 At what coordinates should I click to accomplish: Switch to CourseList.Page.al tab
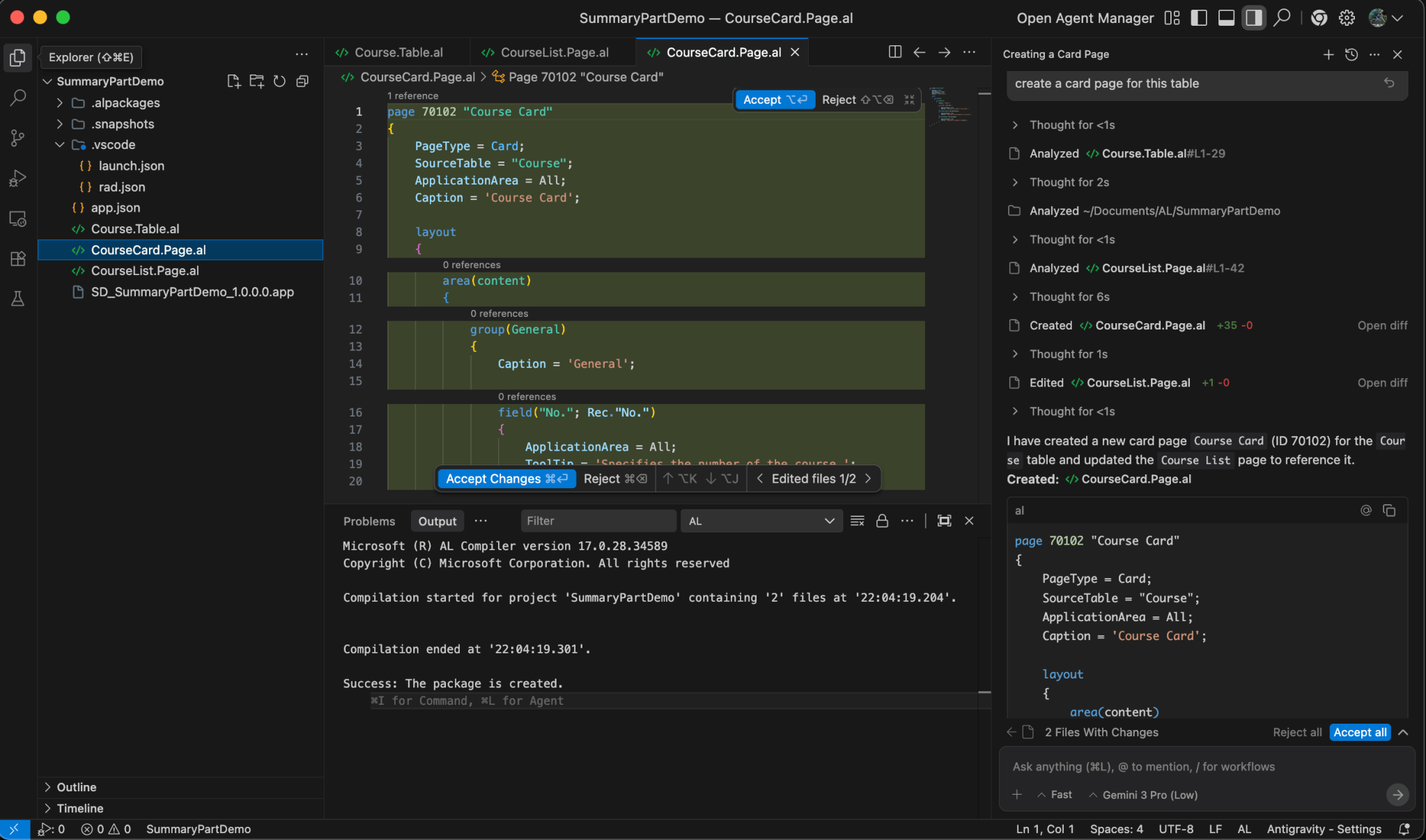click(x=554, y=52)
